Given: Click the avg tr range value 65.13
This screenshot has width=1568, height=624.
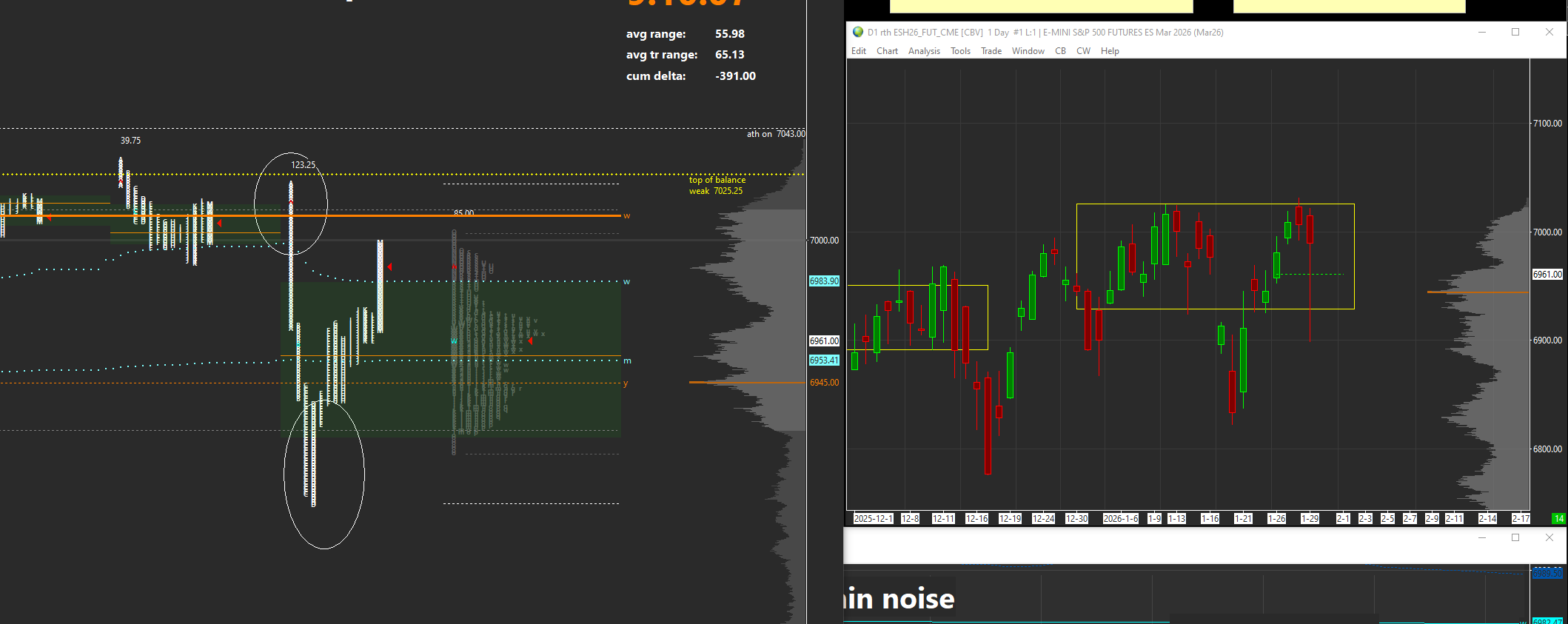Looking at the screenshot, I should click(x=730, y=55).
